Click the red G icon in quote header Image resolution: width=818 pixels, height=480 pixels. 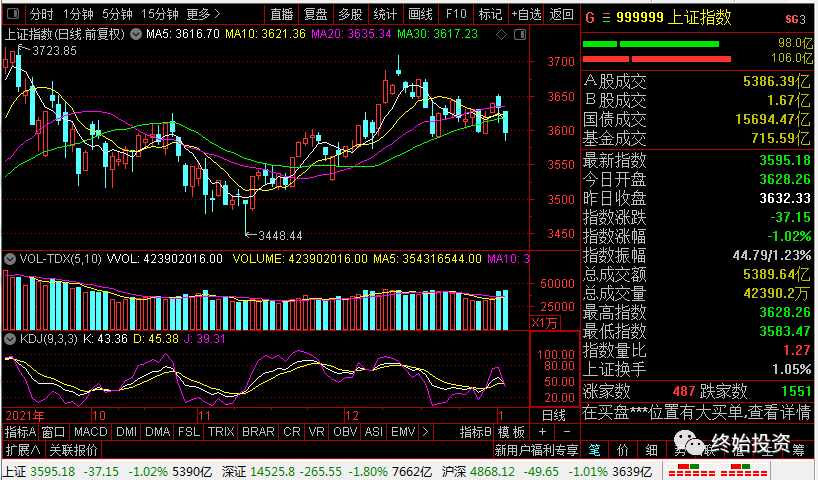pos(590,18)
